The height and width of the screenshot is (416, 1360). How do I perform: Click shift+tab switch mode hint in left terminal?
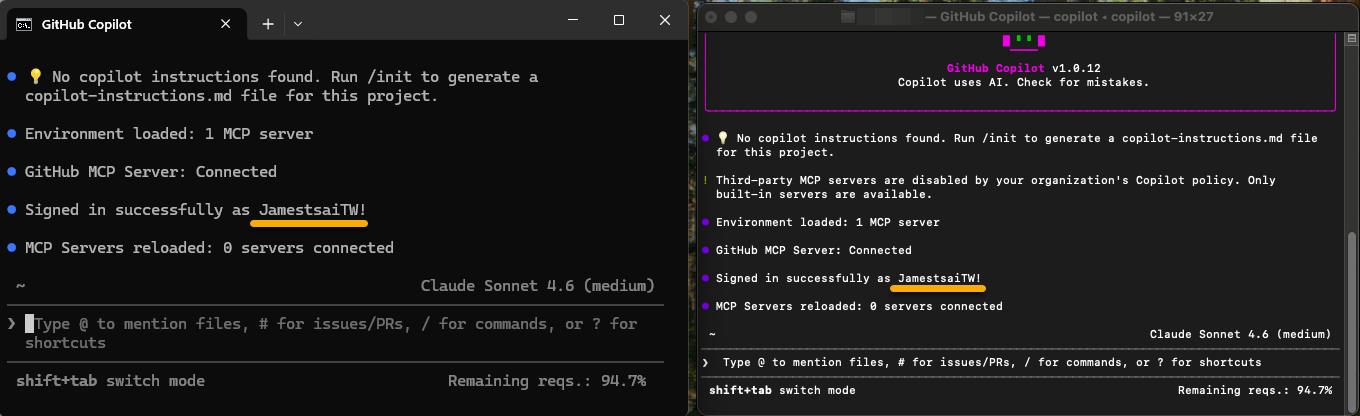pyautogui.click(x=110, y=381)
